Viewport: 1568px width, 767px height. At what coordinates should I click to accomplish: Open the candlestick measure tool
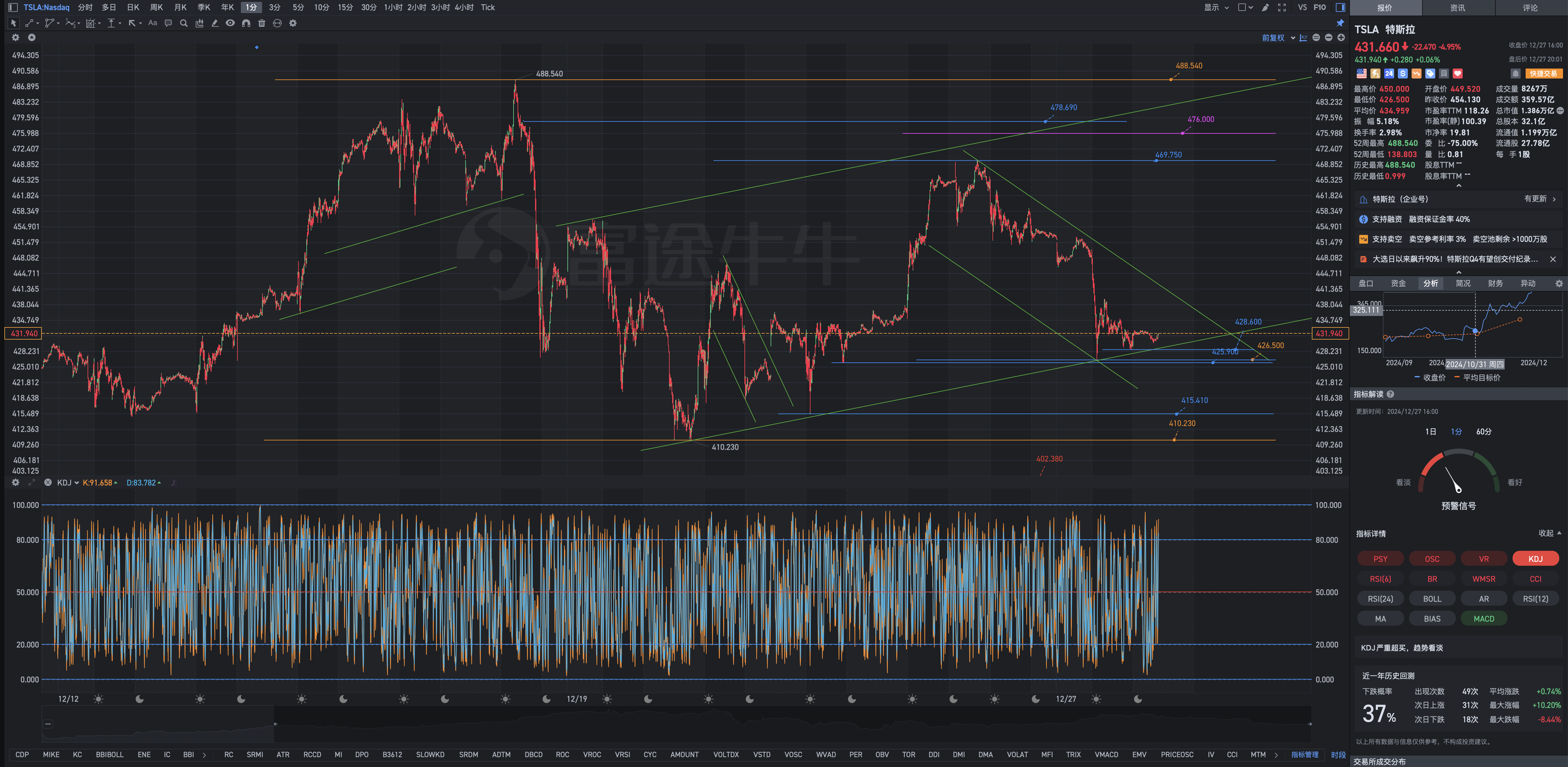pos(199,23)
